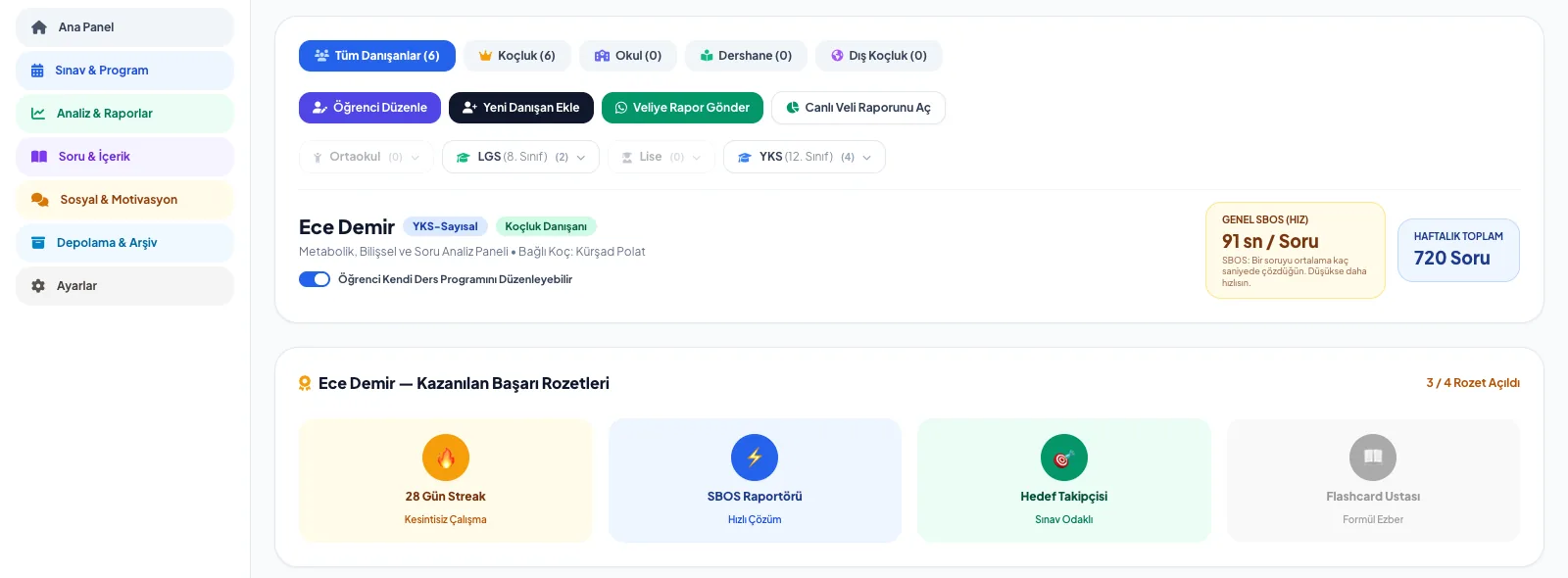Viewport: 1568px width, 578px height.
Task: Click the Haftalık Toplam 720 Soru card
Action: coord(1458,250)
